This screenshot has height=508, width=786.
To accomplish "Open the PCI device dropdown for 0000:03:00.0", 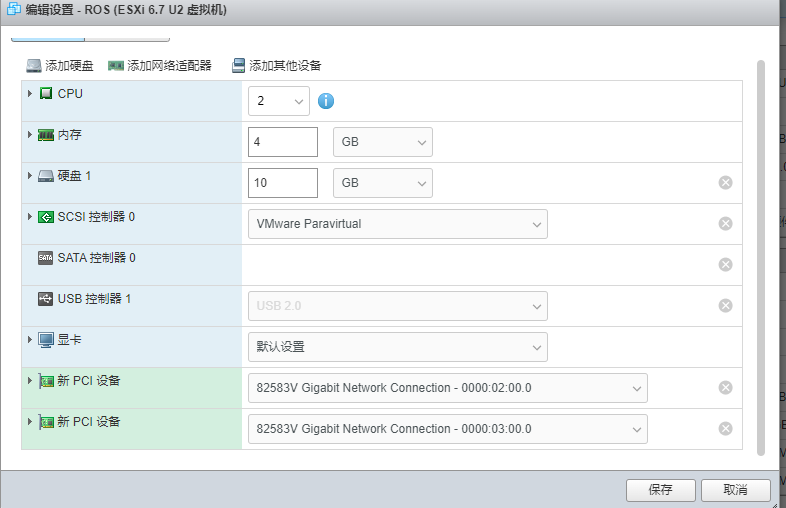I will point(448,429).
